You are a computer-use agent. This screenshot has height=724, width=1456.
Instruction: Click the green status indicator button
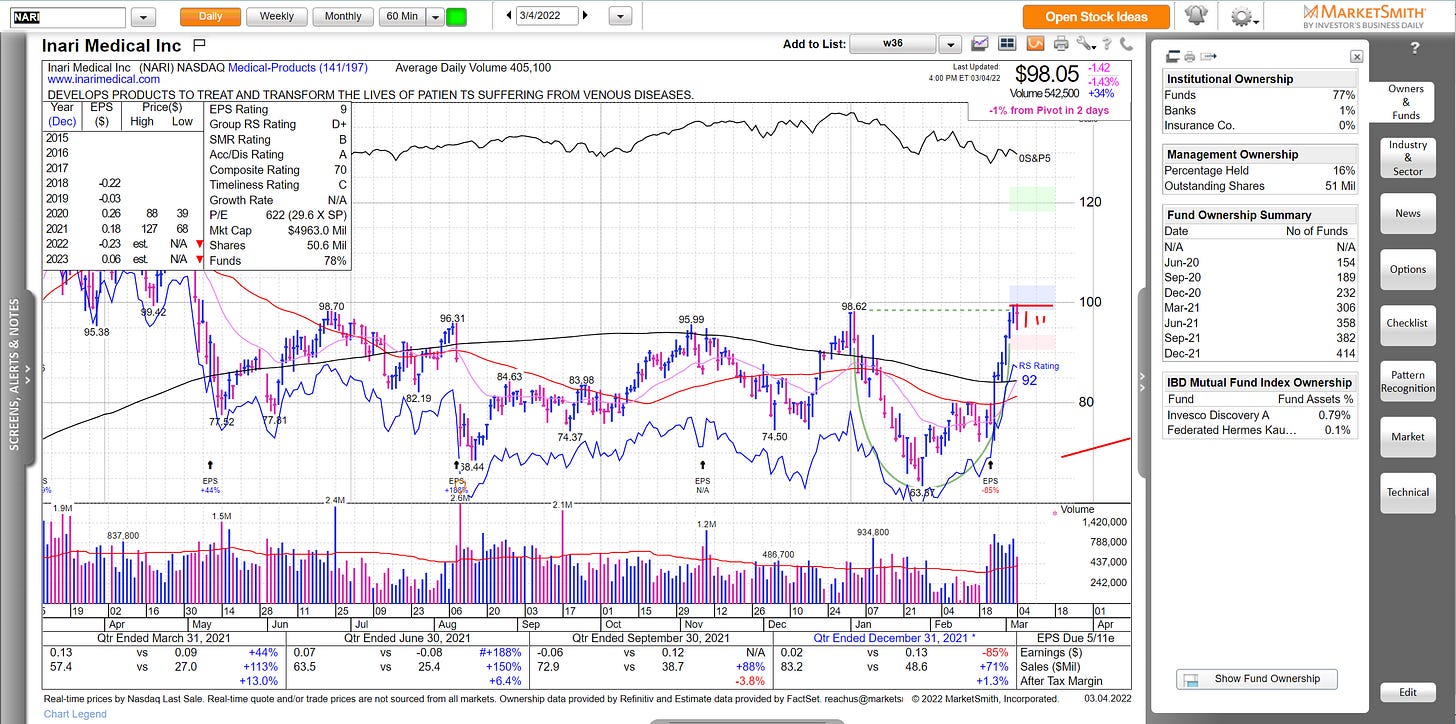click(x=456, y=16)
